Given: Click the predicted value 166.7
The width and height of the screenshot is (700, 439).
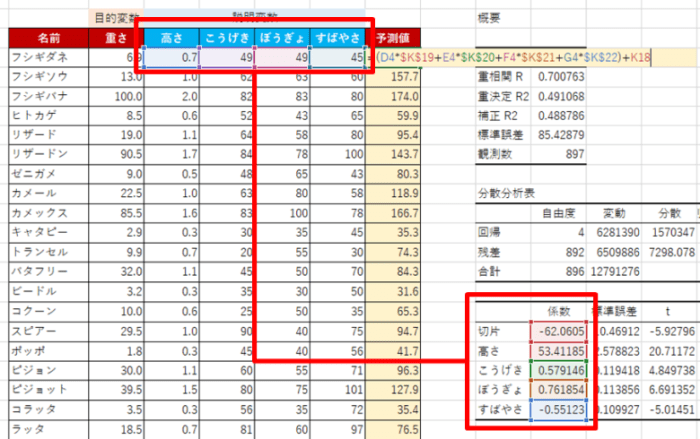Looking at the screenshot, I should coord(393,213).
